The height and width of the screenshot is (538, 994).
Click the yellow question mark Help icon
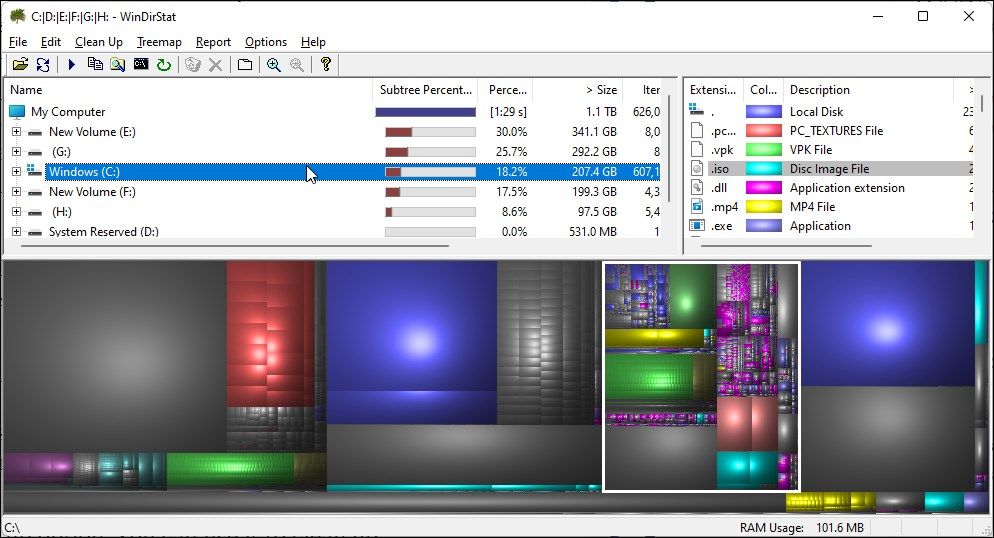pos(325,65)
